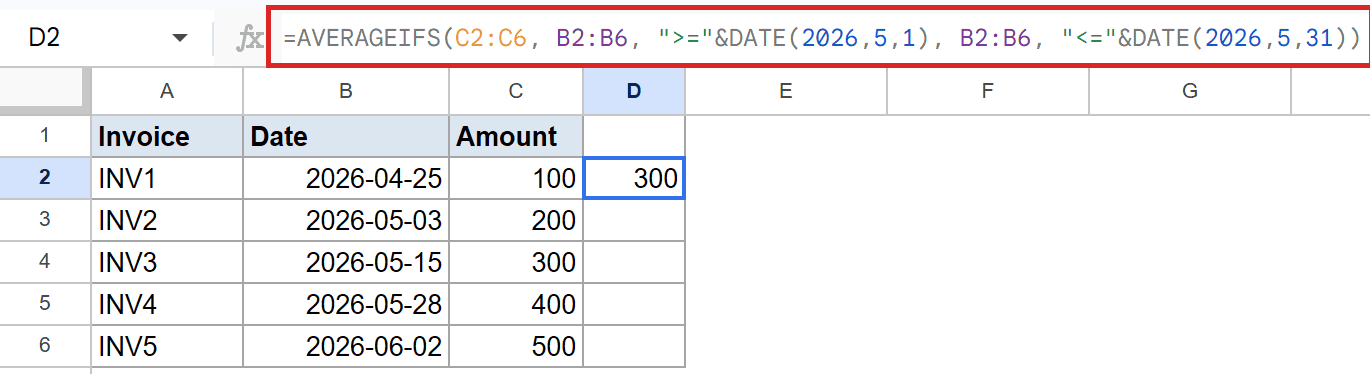Select row 4 header

point(45,262)
